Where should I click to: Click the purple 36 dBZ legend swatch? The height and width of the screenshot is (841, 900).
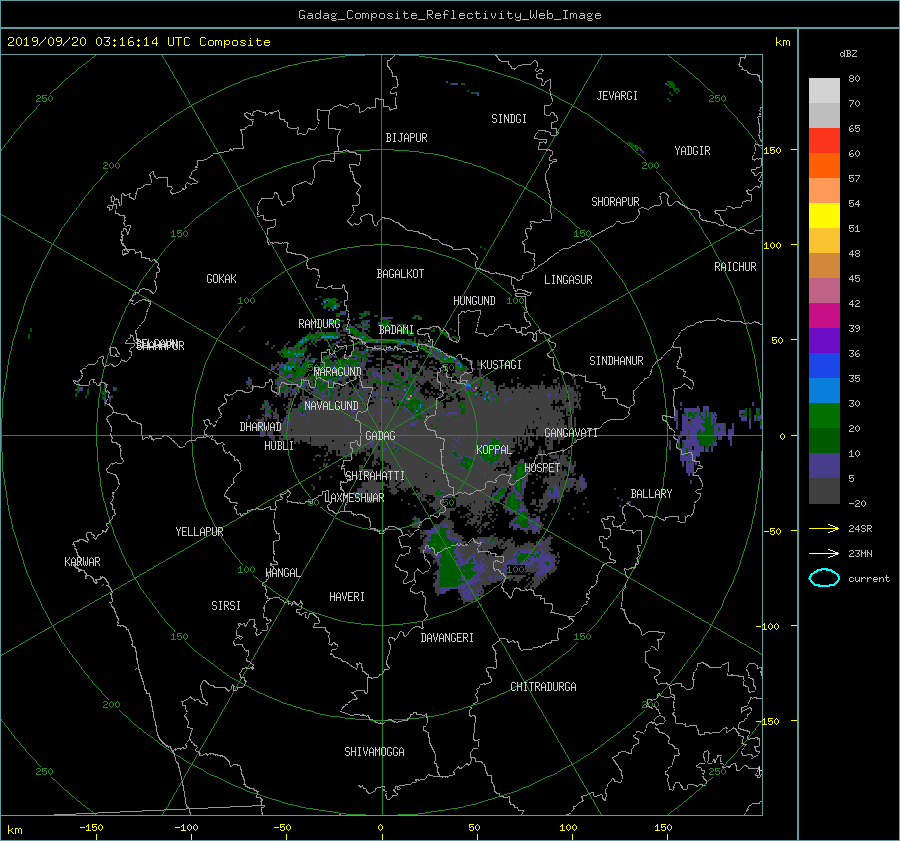click(824, 340)
